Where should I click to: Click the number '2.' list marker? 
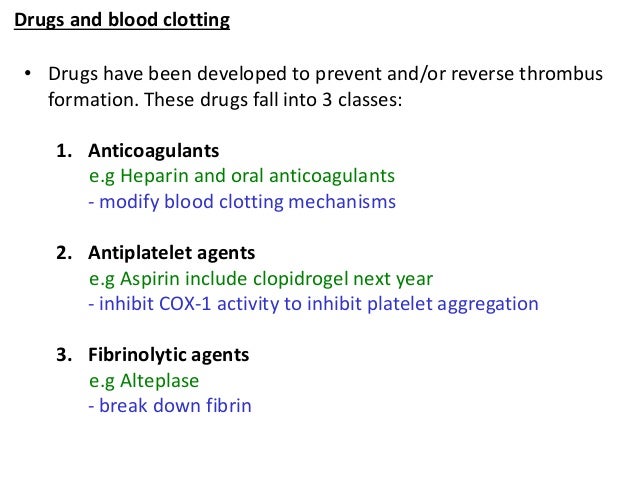coord(64,253)
